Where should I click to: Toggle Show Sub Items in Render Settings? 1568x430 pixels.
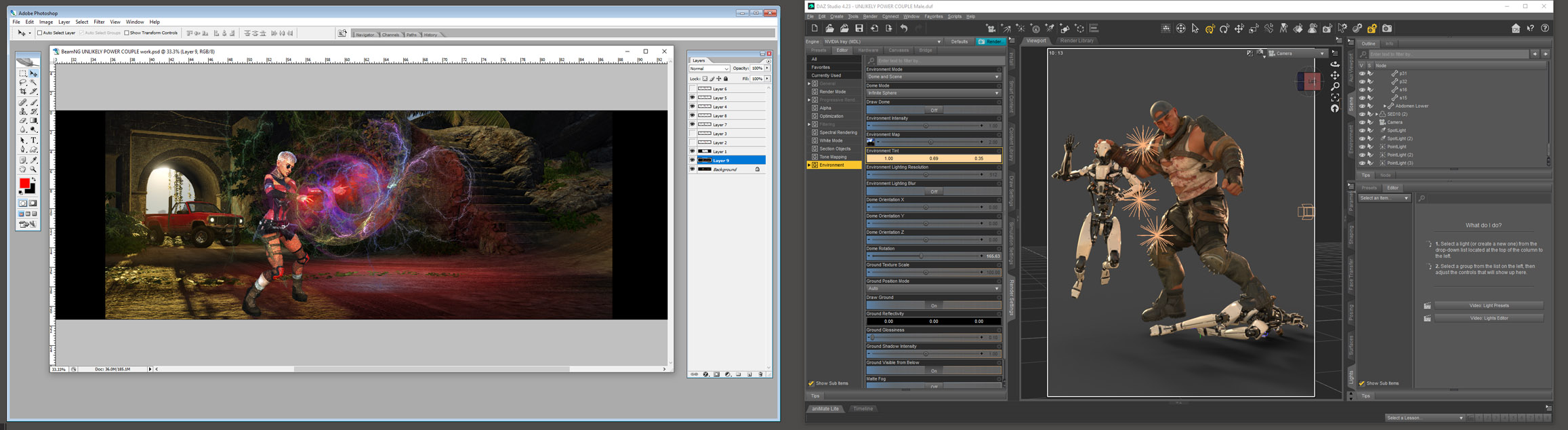coord(811,383)
